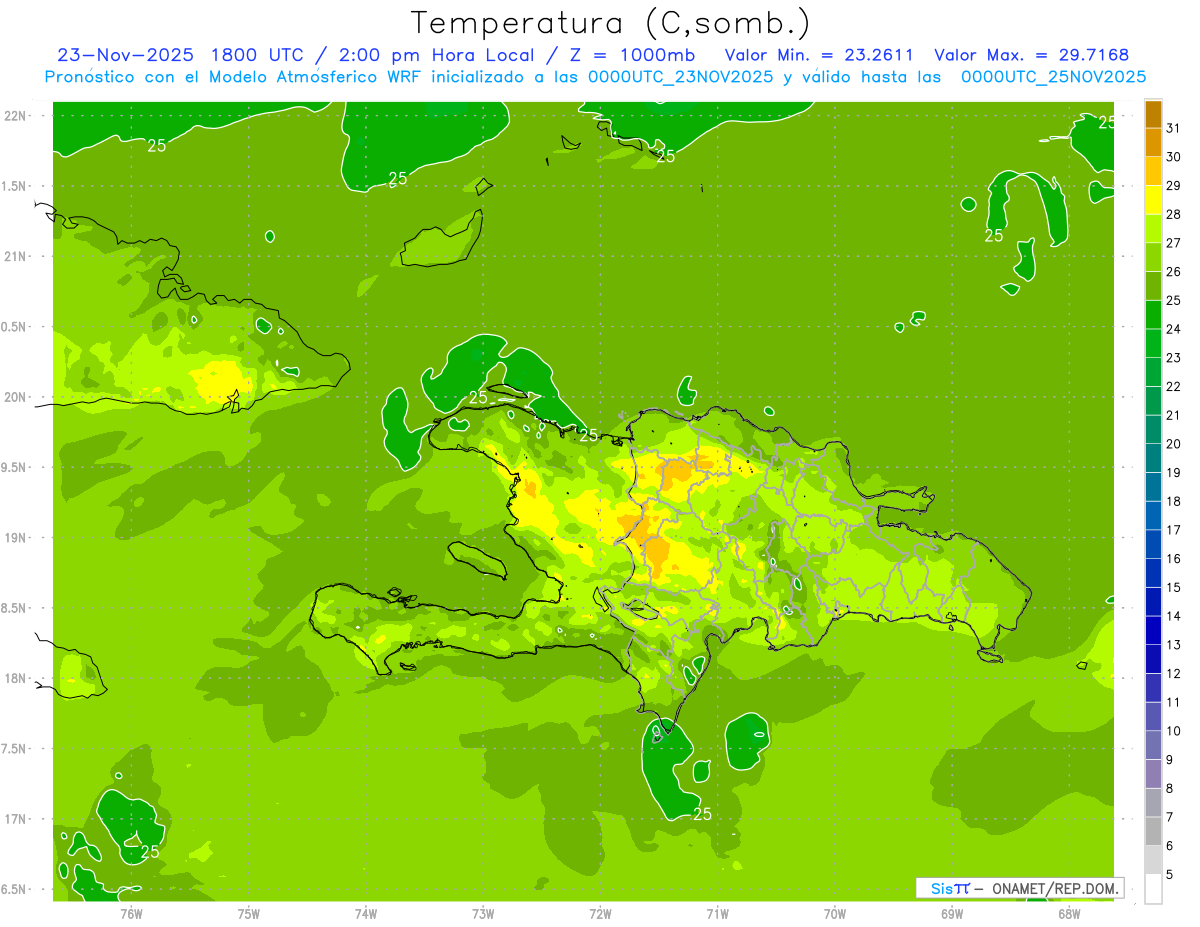Click the '69W' longitude axis label

coord(952,913)
